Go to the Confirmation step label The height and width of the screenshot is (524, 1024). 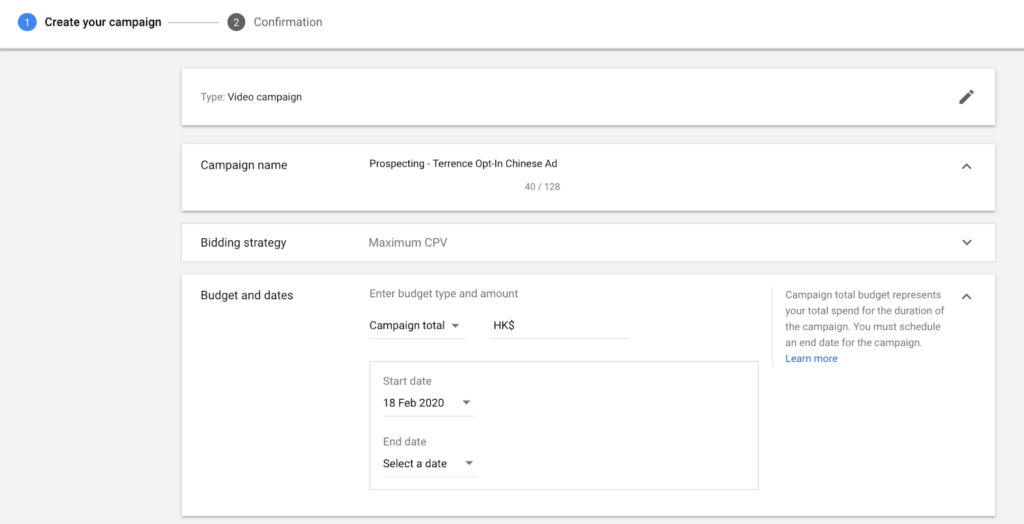coord(288,22)
